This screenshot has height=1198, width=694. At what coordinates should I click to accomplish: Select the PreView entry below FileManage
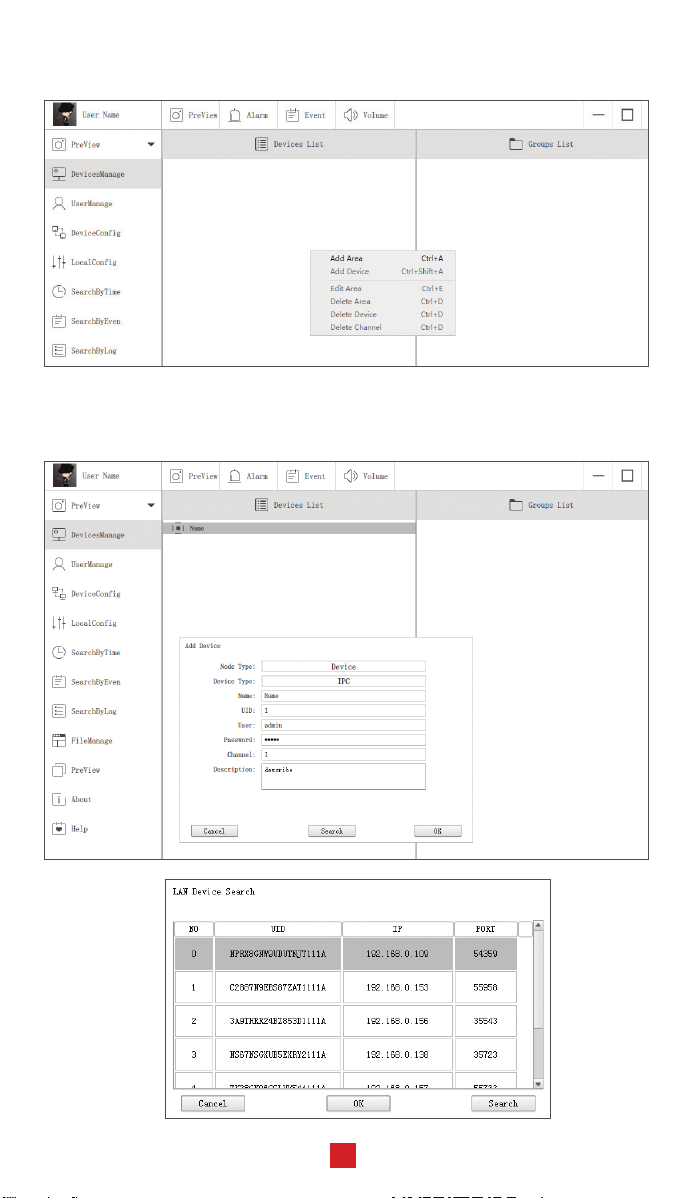(x=76, y=770)
